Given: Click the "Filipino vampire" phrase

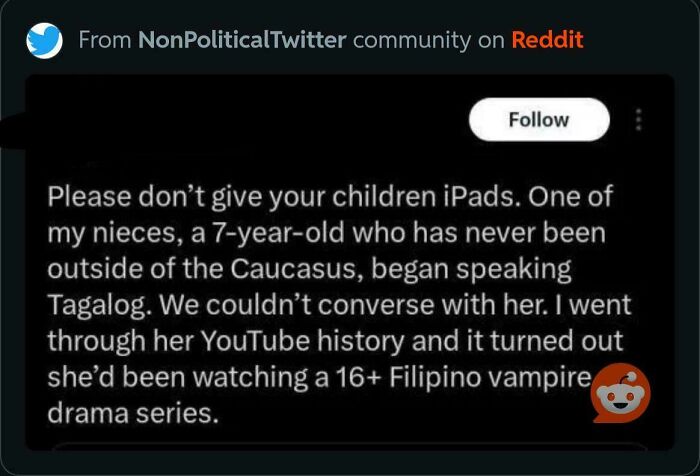Looking at the screenshot, I should point(490,378).
